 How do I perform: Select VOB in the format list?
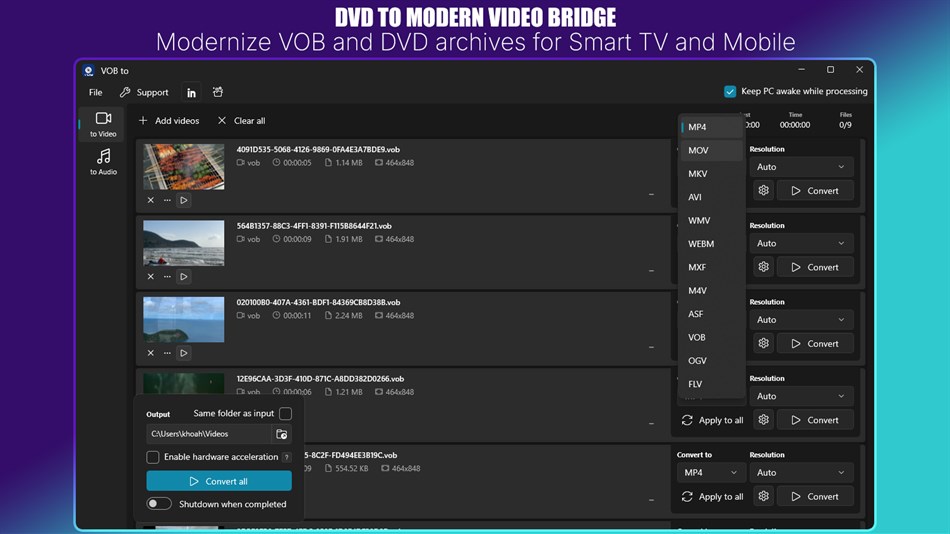tap(711, 338)
